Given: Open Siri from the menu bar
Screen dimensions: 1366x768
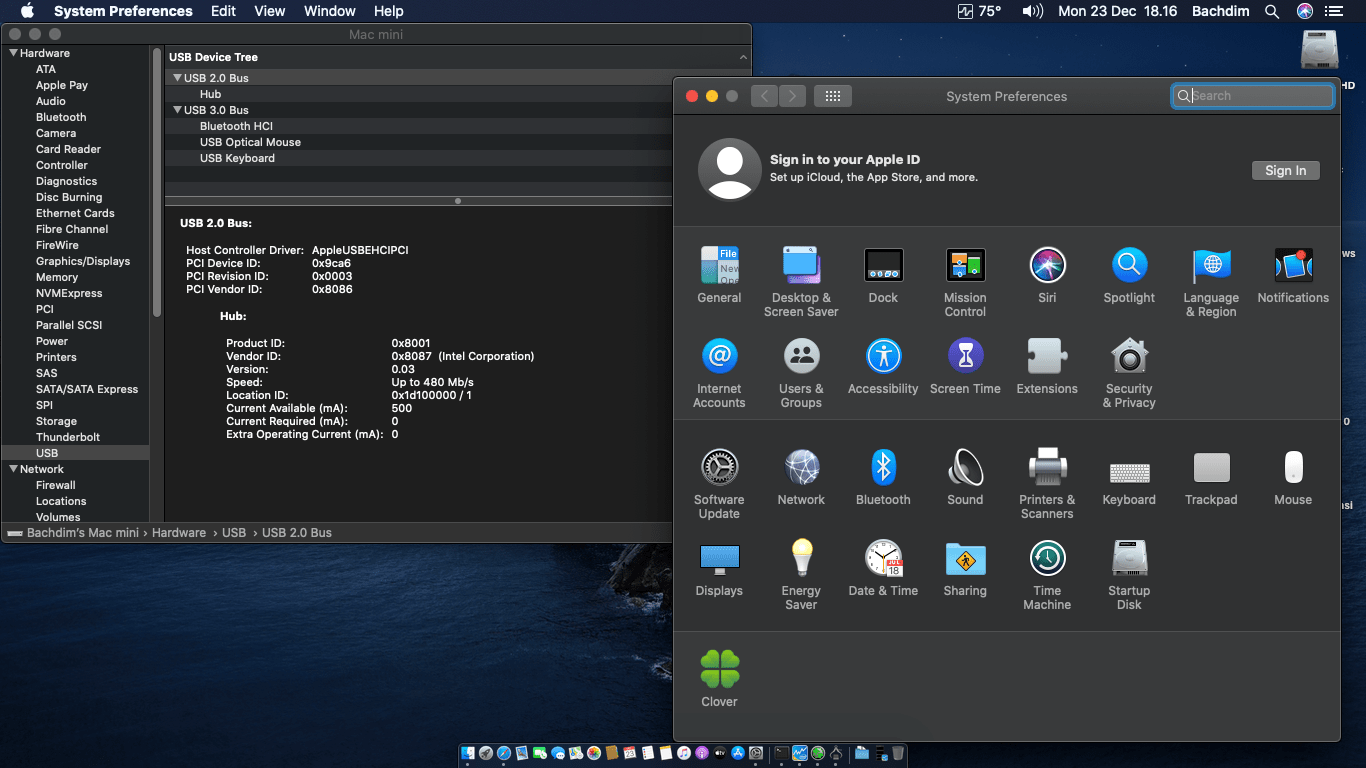Looking at the screenshot, I should click(x=1304, y=11).
